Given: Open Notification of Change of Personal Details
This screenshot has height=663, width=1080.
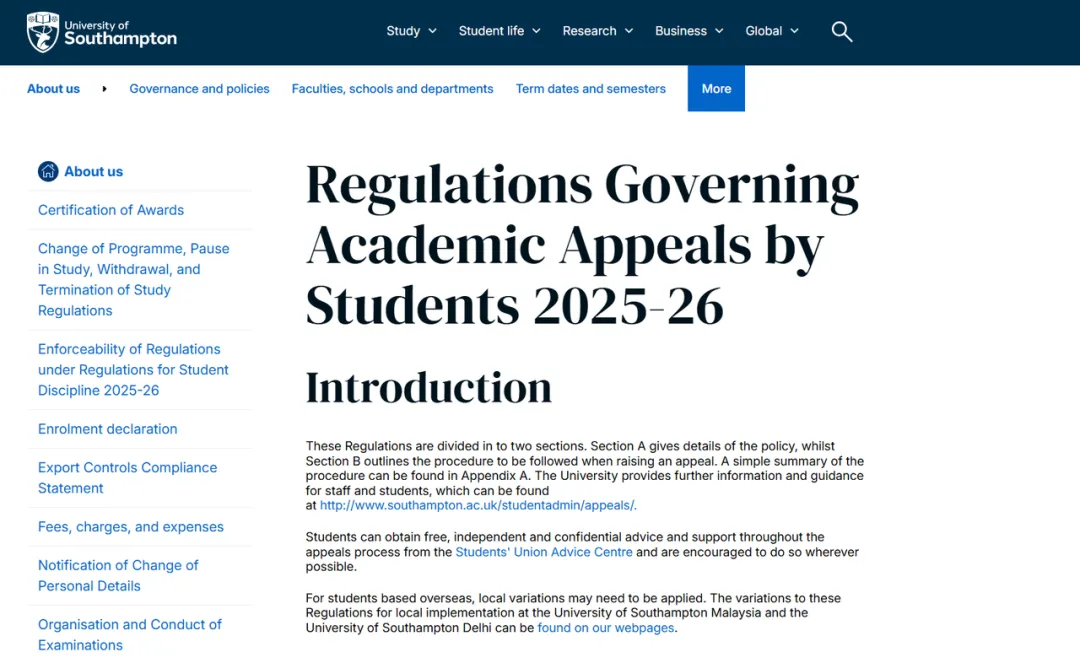Looking at the screenshot, I should pyautogui.click(x=118, y=576).
